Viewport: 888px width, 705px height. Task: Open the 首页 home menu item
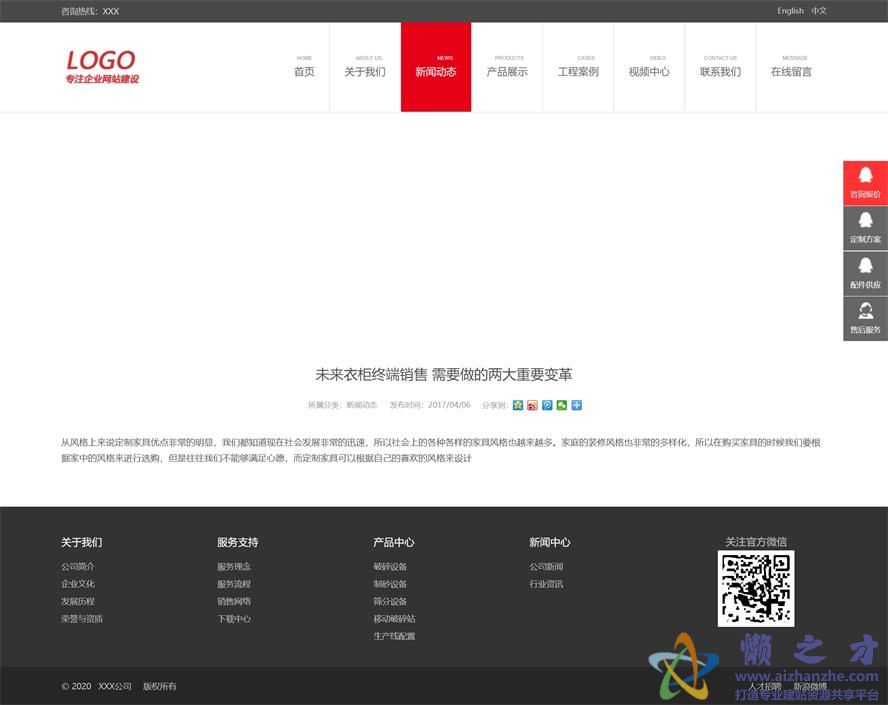pyautogui.click(x=304, y=67)
